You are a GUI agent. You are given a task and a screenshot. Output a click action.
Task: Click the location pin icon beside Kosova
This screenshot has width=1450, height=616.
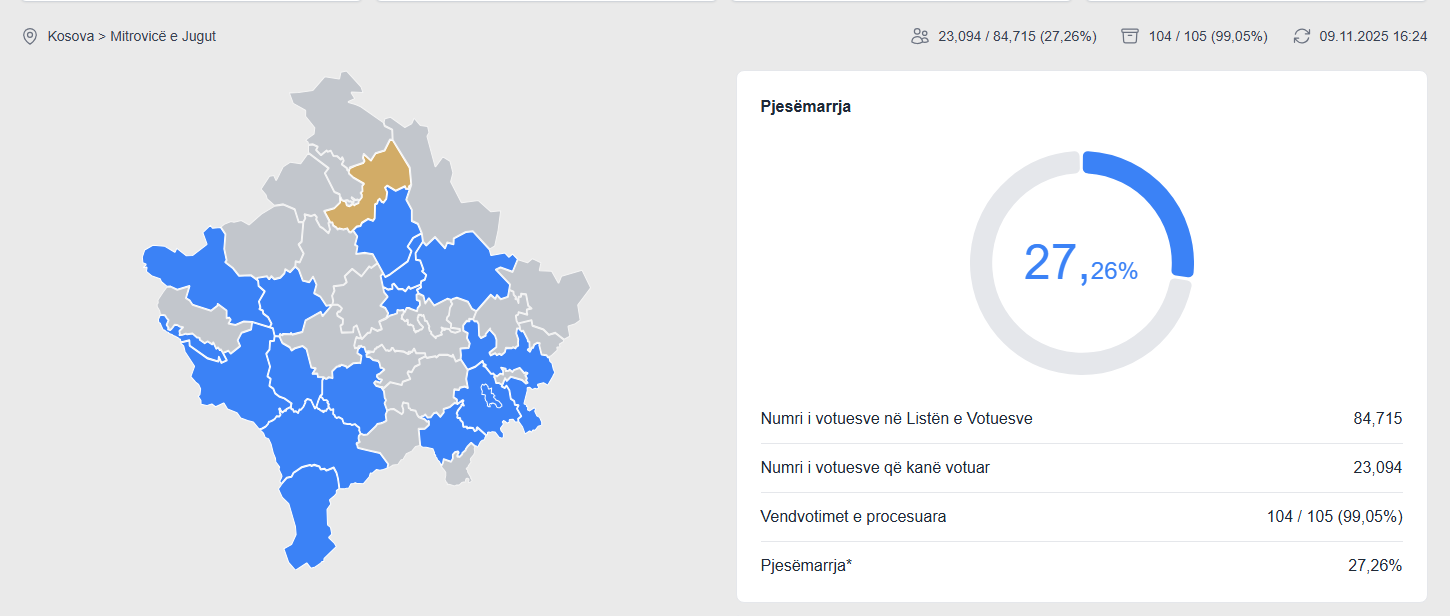tap(30, 37)
